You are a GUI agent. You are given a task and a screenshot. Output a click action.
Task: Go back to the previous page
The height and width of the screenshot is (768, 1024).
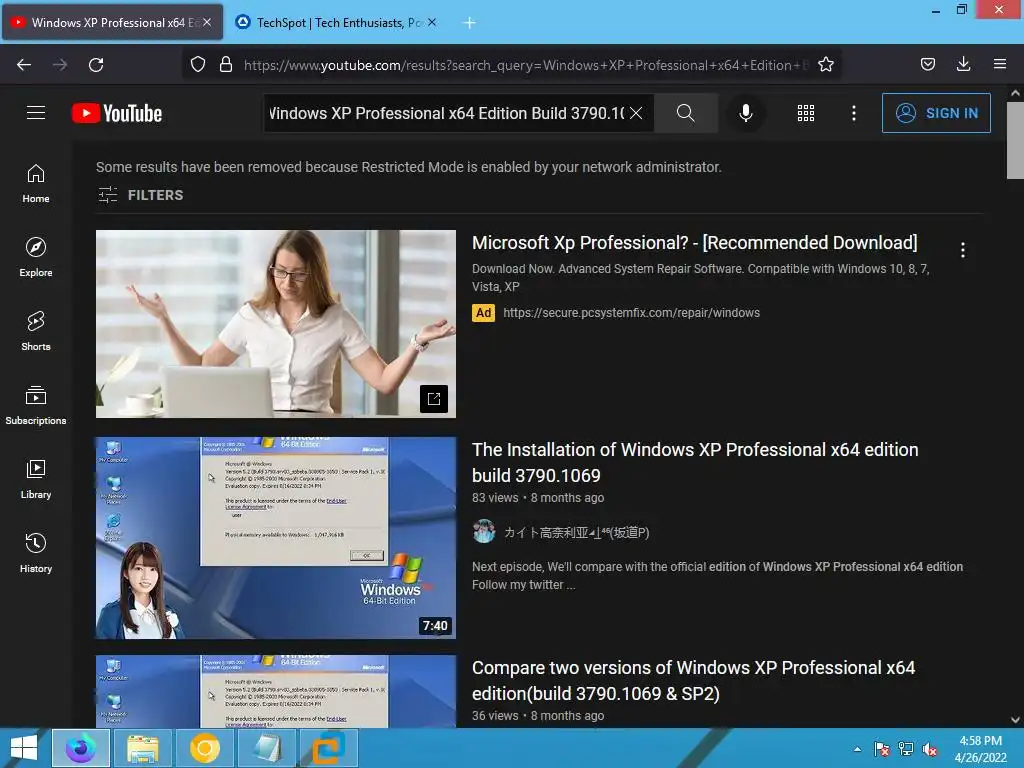click(24, 65)
